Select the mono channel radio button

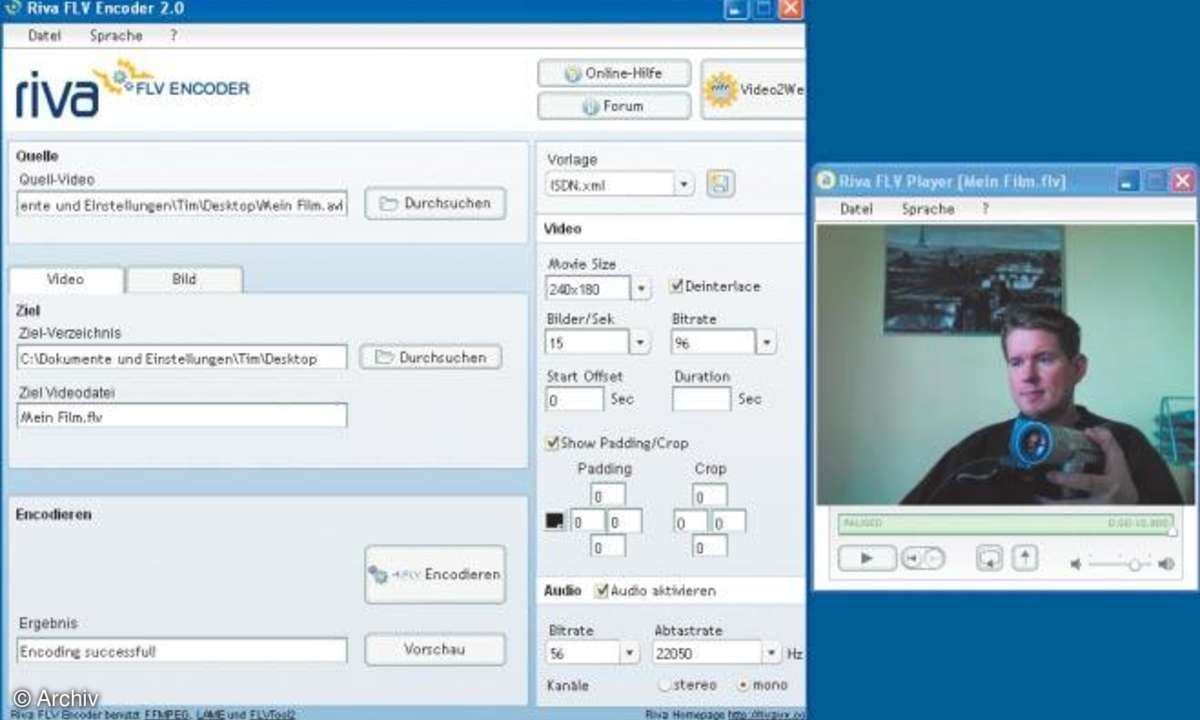click(742, 686)
